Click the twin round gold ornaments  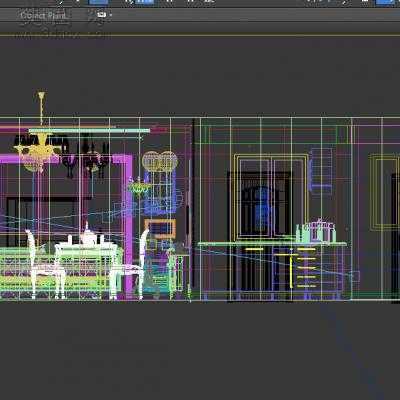pyautogui.click(x=160, y=161)
